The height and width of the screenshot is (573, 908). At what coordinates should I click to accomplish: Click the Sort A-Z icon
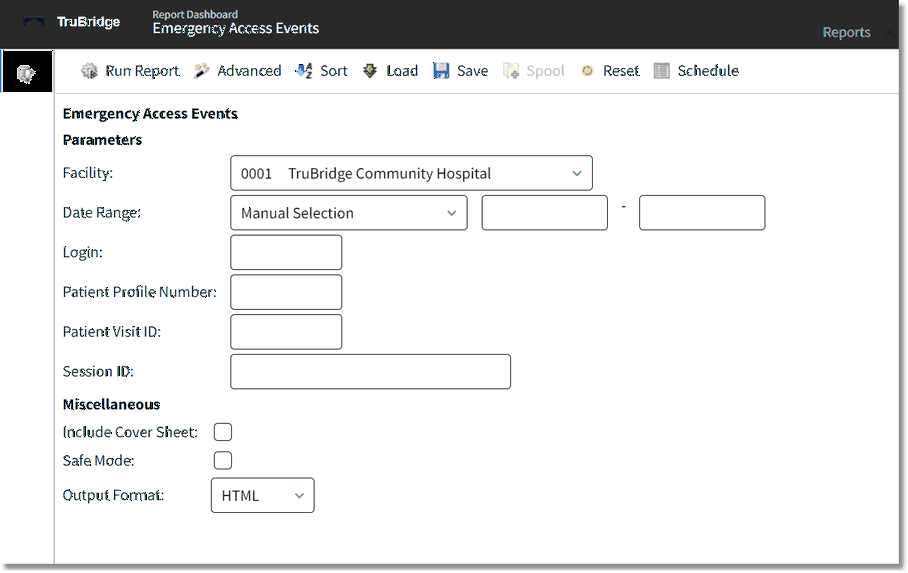[304, 71]
